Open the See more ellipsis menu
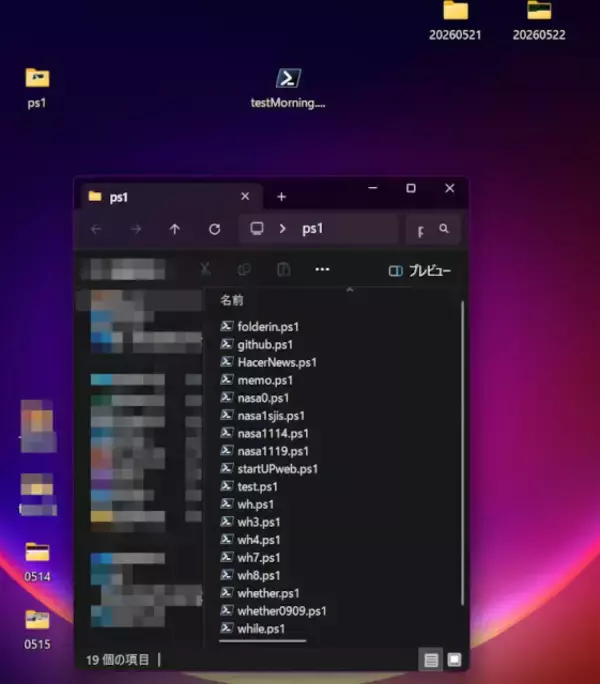The image size is (600, 684). click(322, 270)
